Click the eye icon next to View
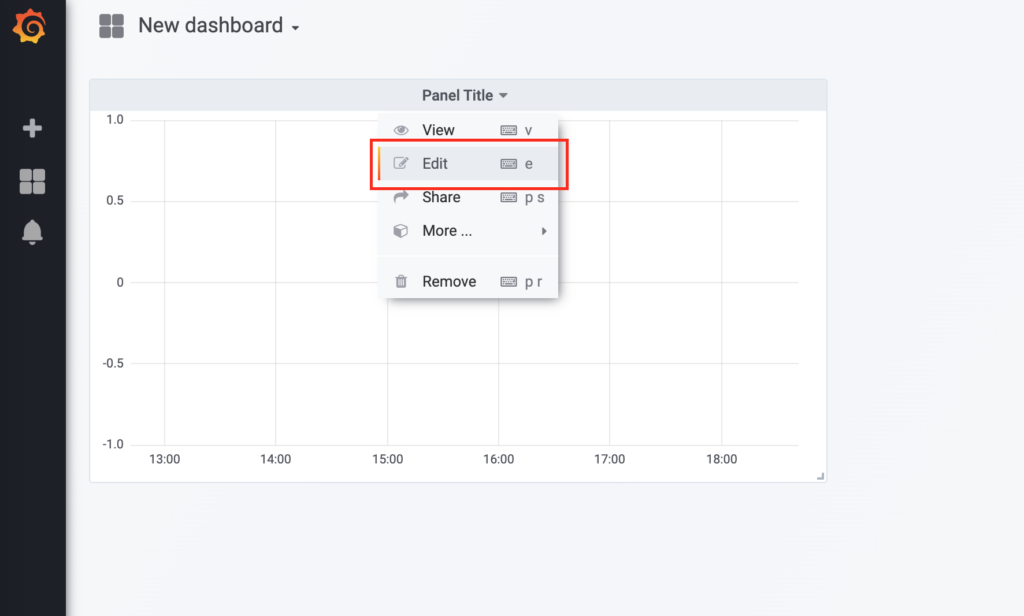 [401, 130]
